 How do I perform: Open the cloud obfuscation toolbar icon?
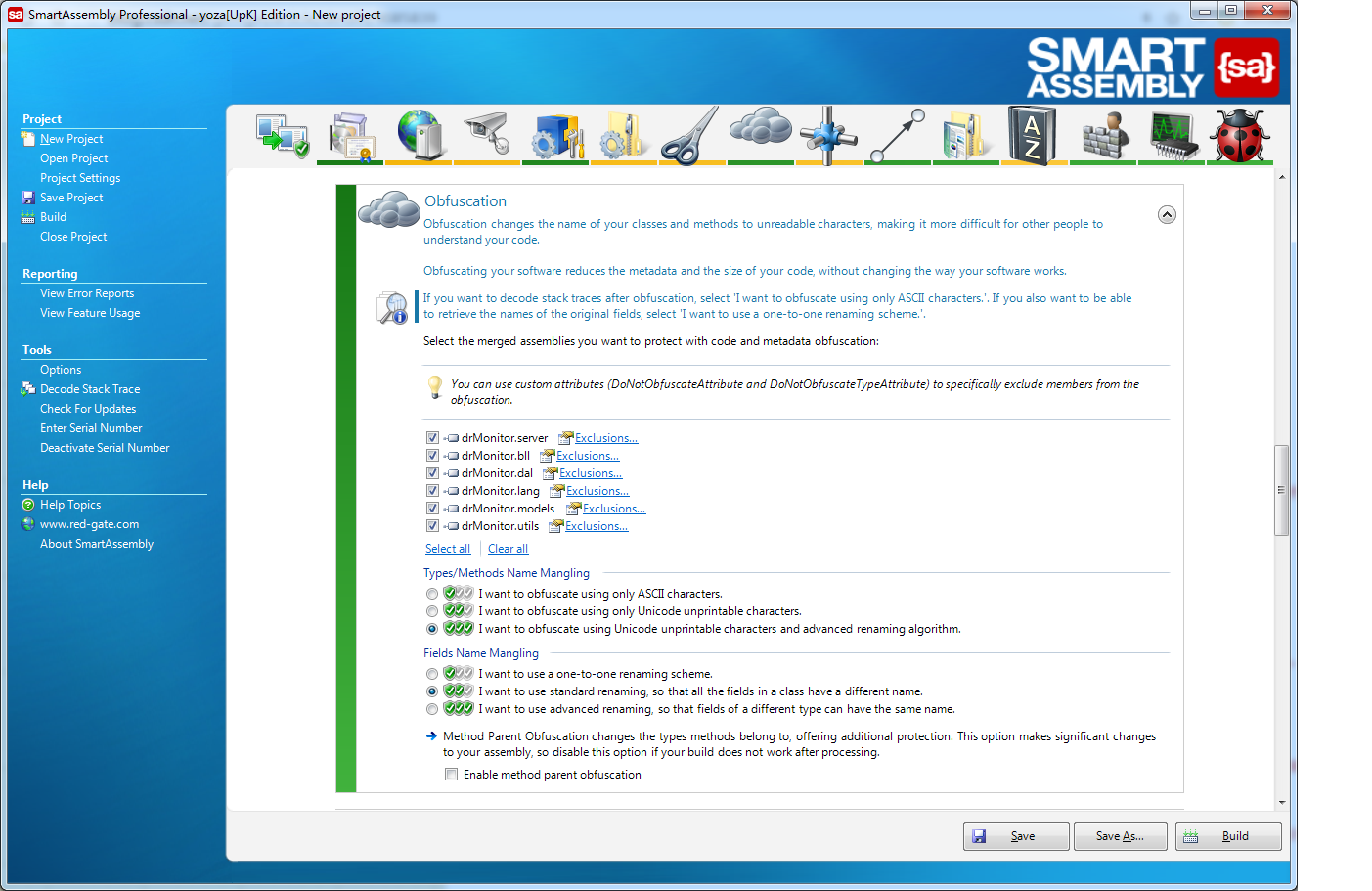[x=760, y=127]
